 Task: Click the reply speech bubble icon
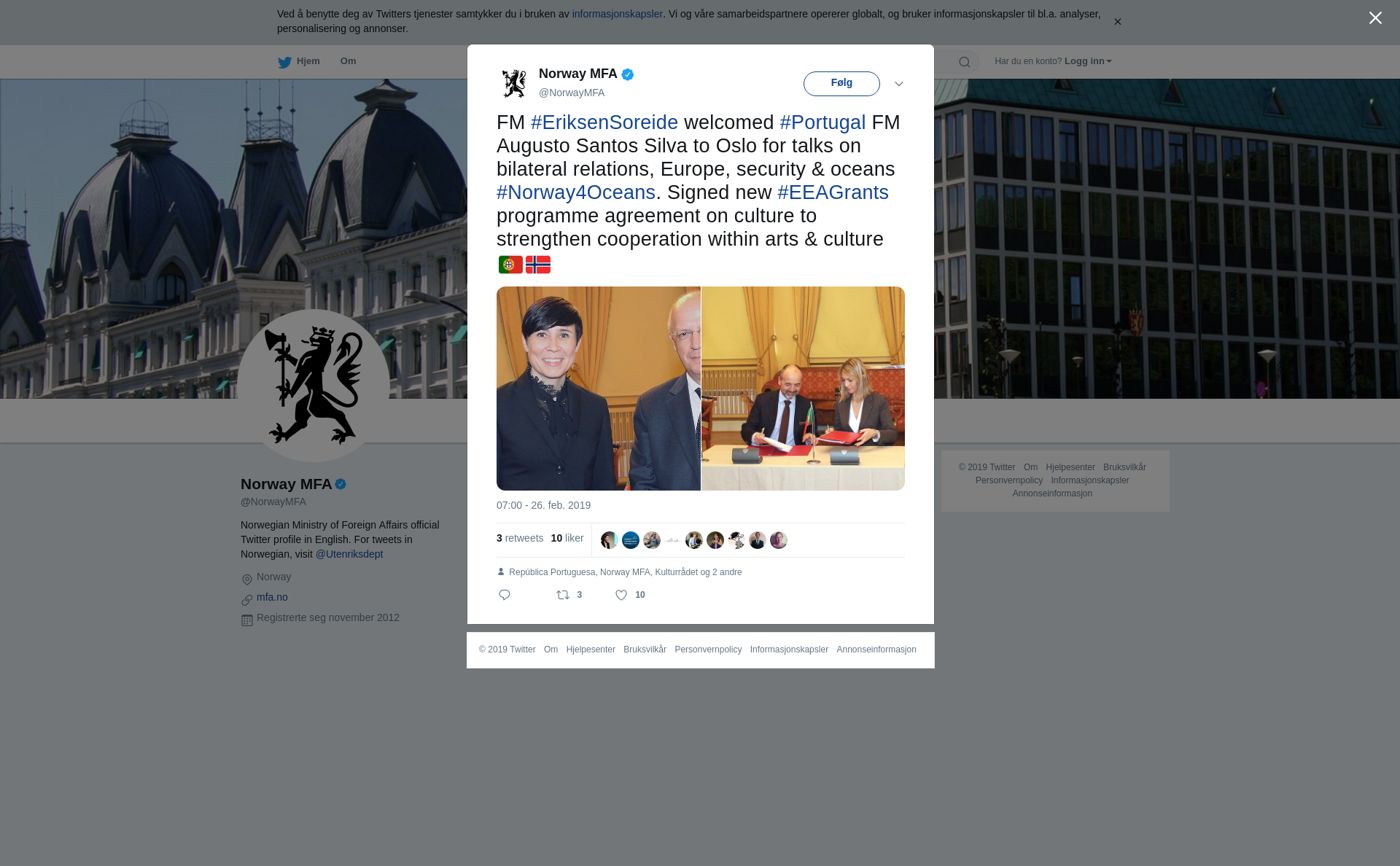[505, 595]
